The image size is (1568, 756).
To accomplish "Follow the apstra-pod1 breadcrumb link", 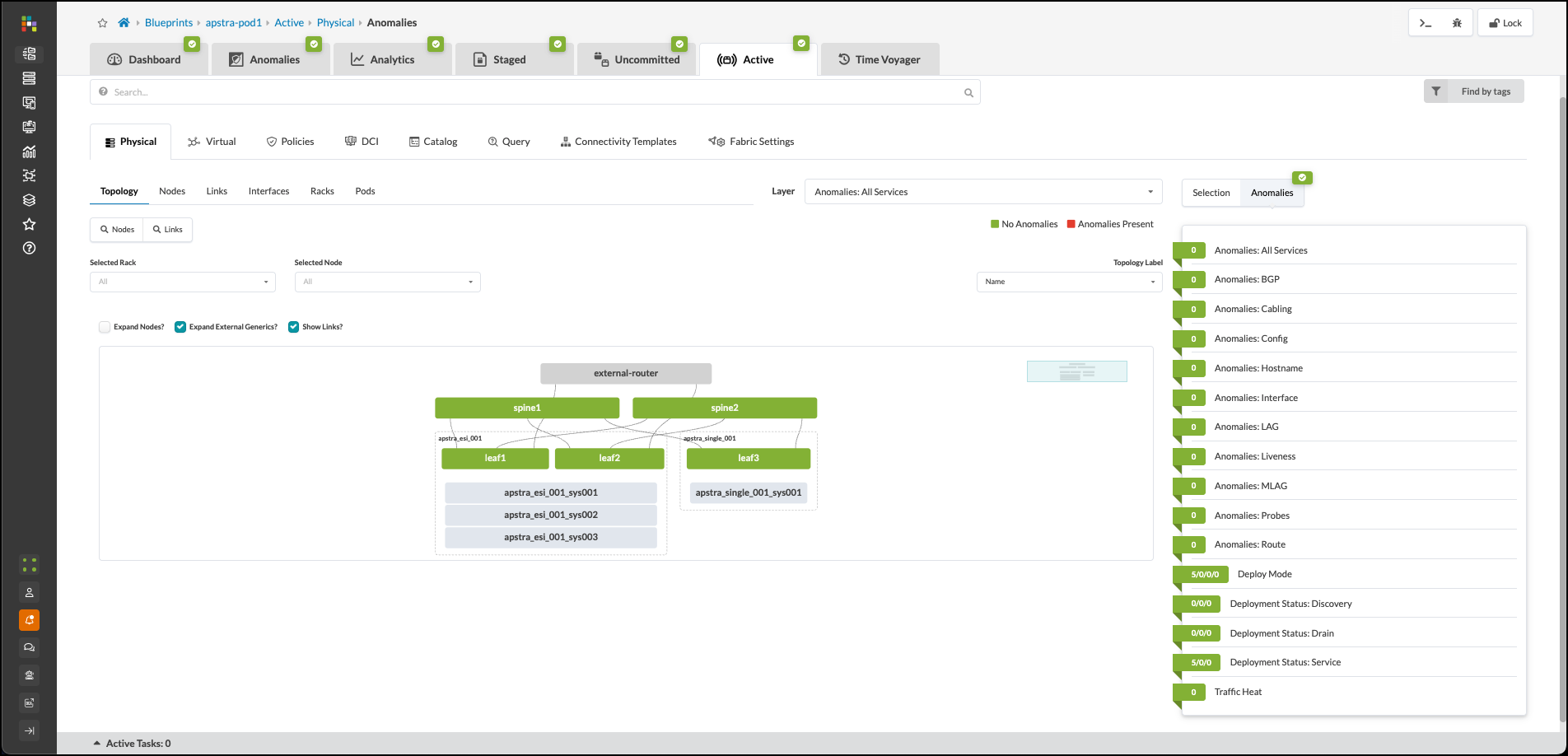I will [x=233, y=22].
